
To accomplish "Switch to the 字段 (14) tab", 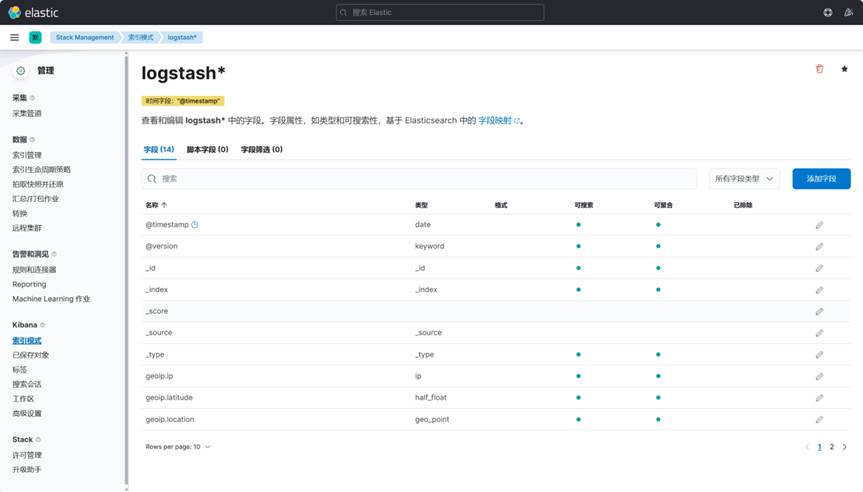I will click(x=159, y=150).
